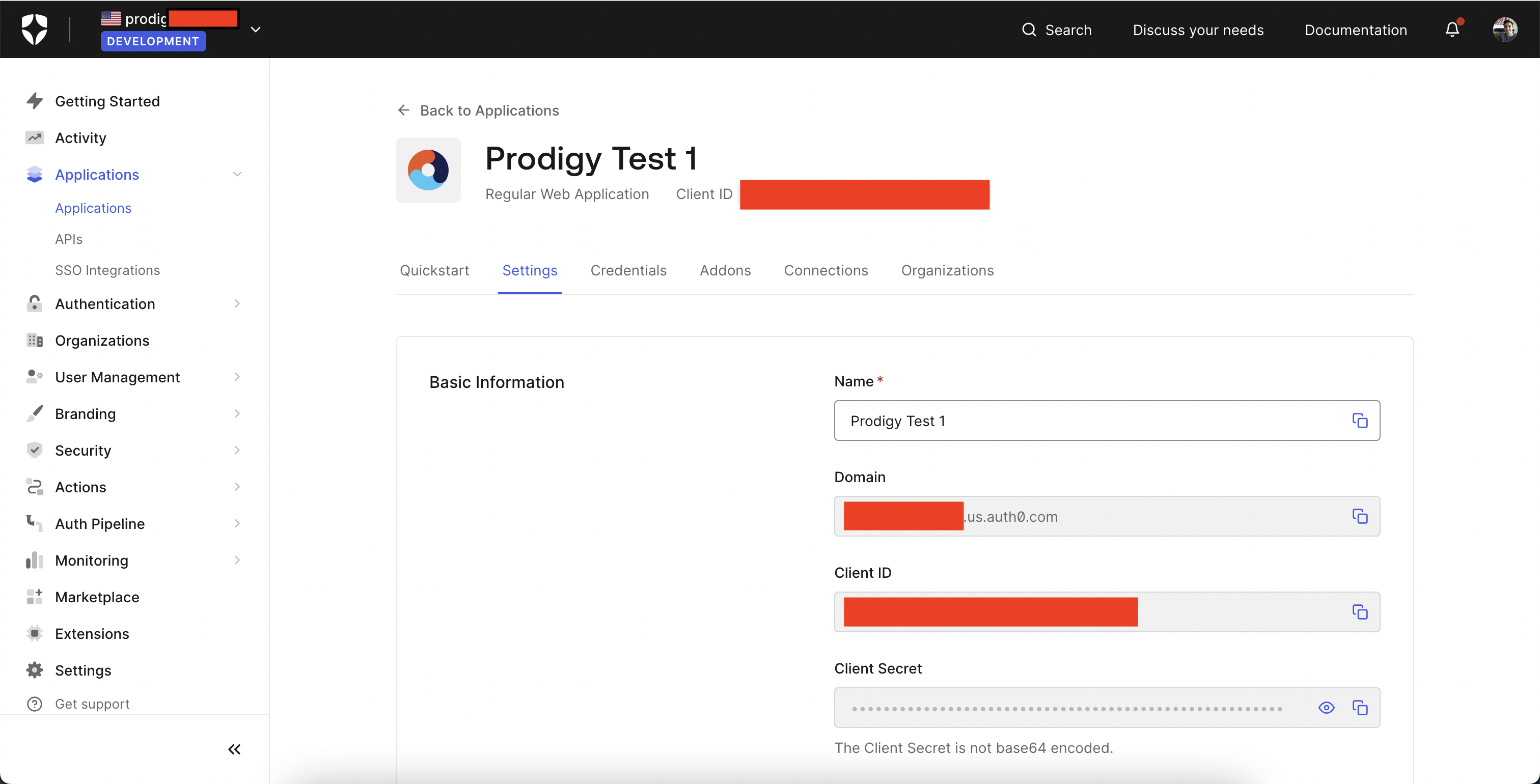Open the tenant switcher dropdown arrow
The image size is (1540, 784).
tap(255, 30)
